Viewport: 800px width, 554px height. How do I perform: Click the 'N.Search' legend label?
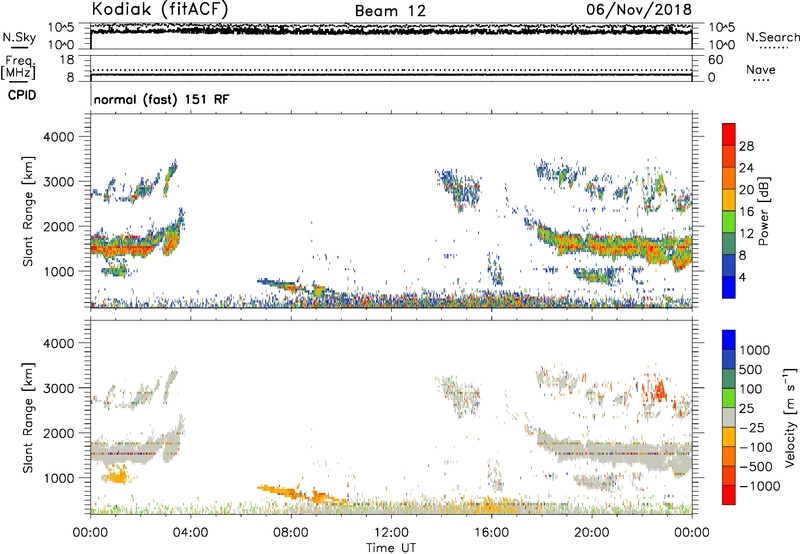[x=772, y=37]
